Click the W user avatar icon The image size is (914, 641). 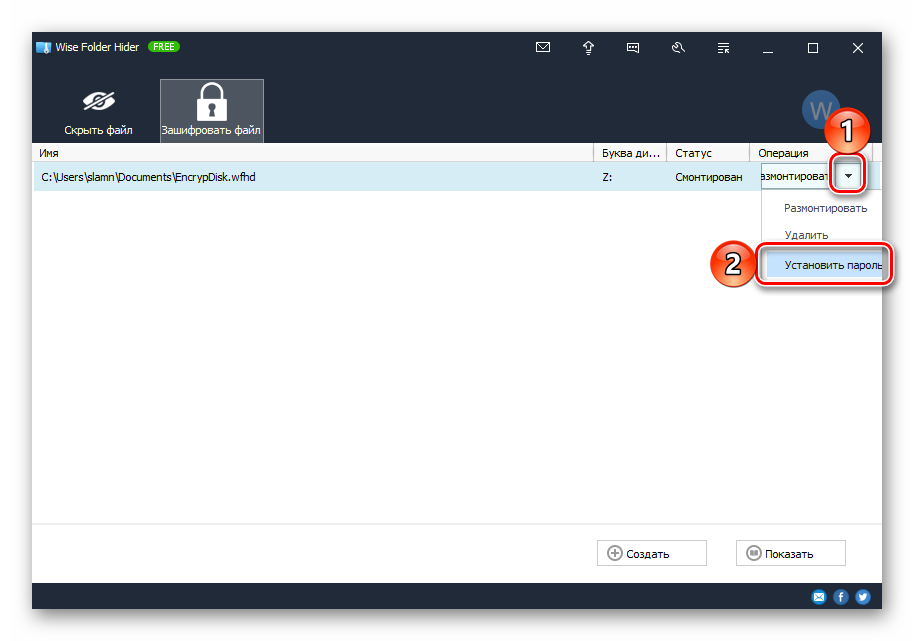pyautogui.click(x=821, y=109)
